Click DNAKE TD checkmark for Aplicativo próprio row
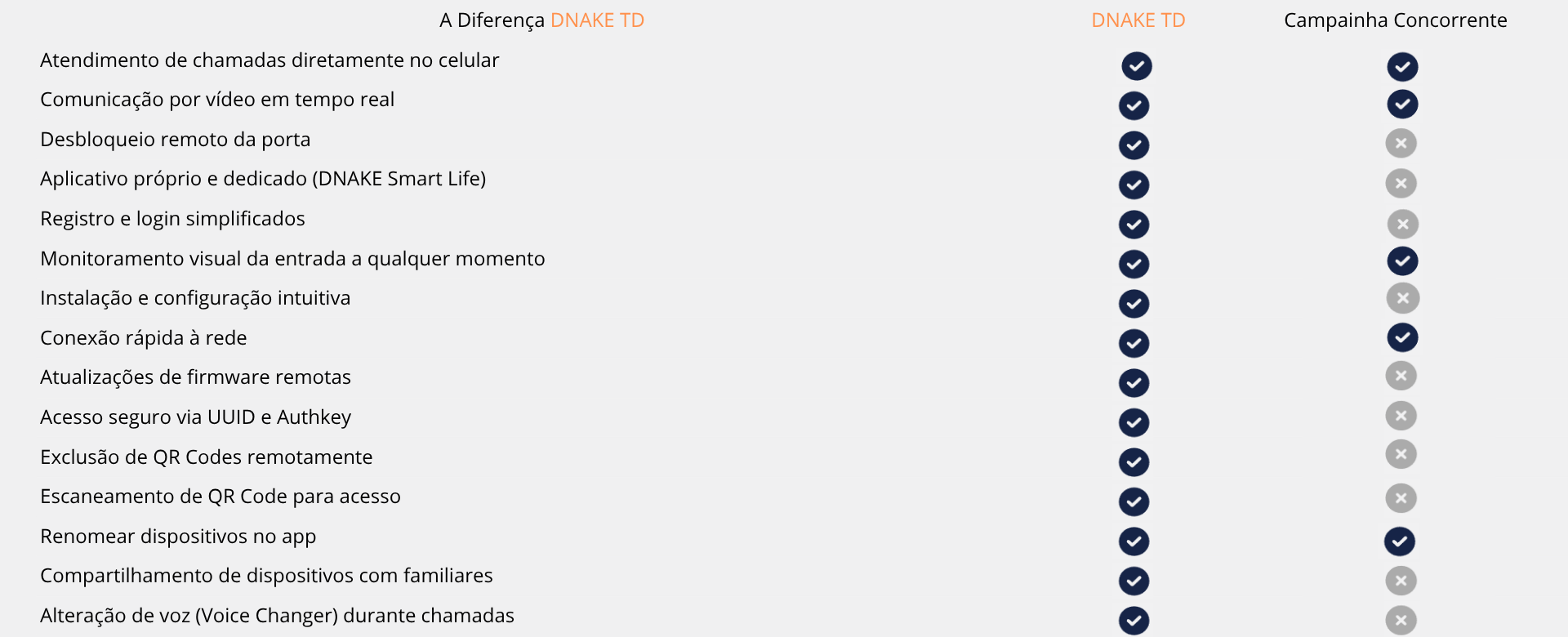This screenshot has height=637, width=1568. 1134,185
